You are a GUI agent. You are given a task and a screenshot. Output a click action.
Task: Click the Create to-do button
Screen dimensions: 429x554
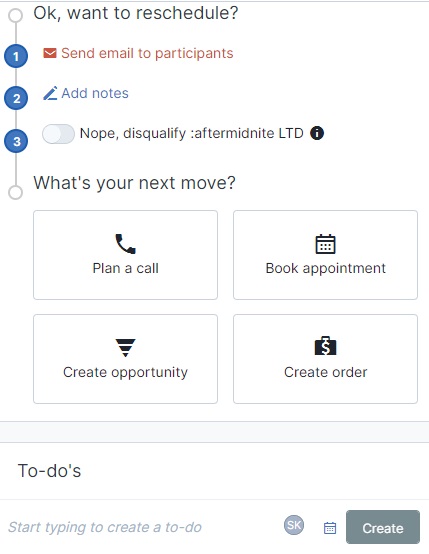(383, 527)
